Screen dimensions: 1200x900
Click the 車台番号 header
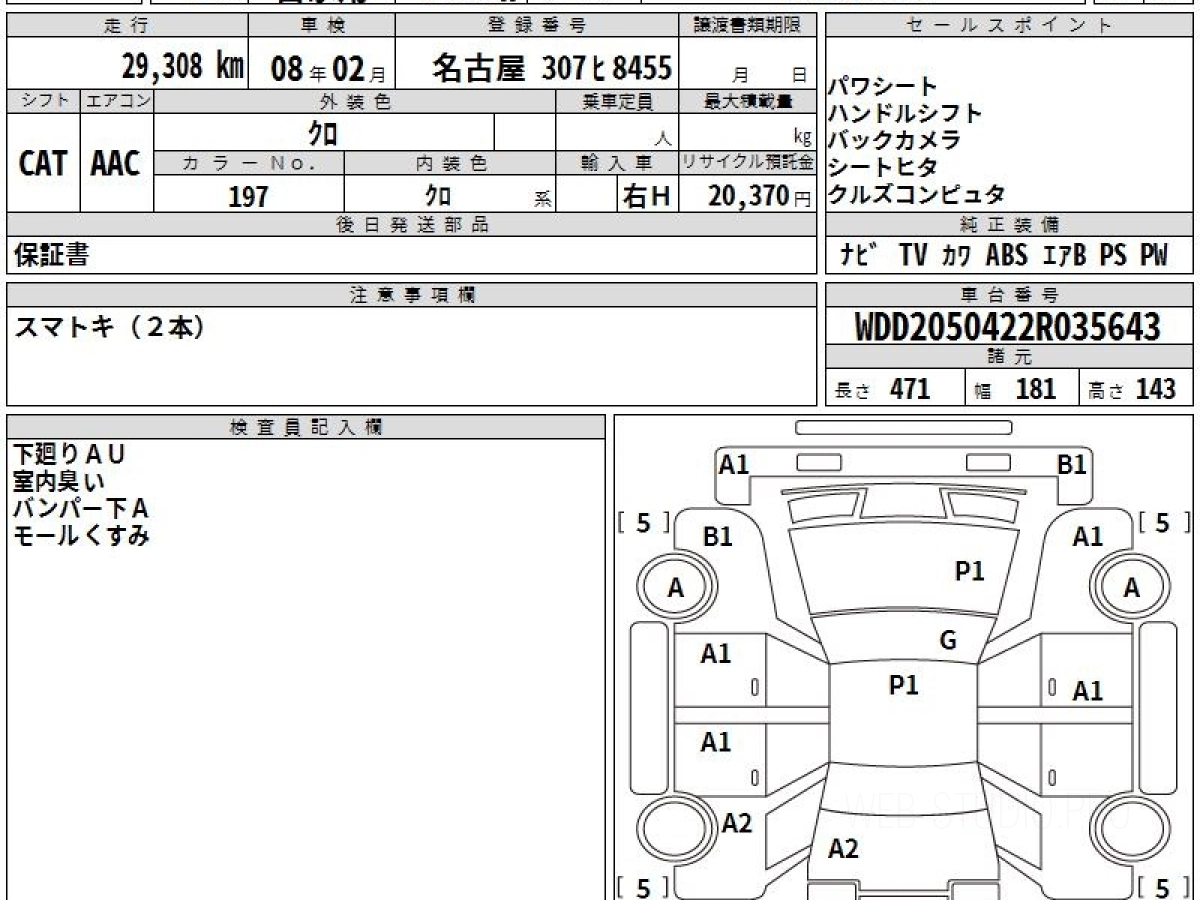(x=1009, y=295)
